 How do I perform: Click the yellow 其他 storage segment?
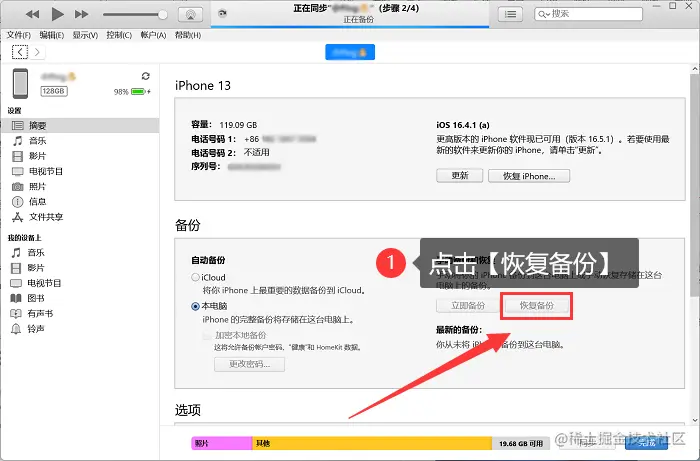tap(372, 443)
